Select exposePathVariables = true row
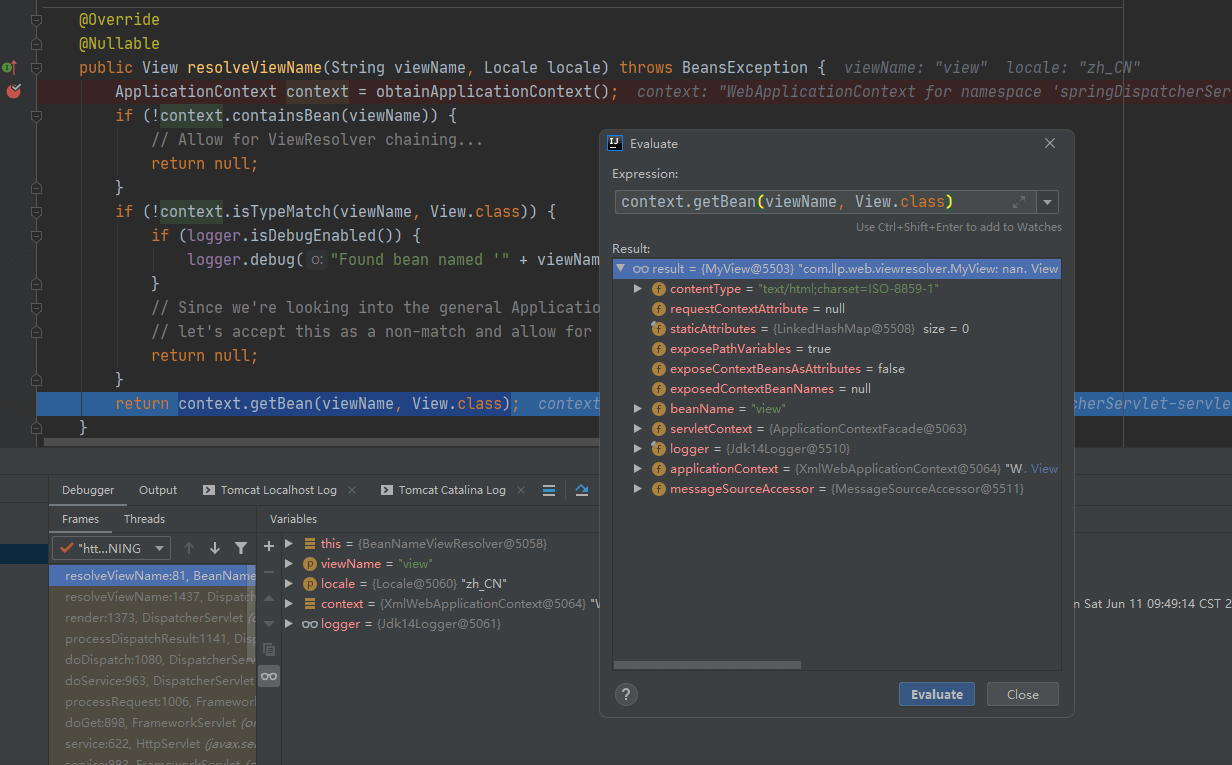The height and width of the screenshot is (765, 1232). 836,348
